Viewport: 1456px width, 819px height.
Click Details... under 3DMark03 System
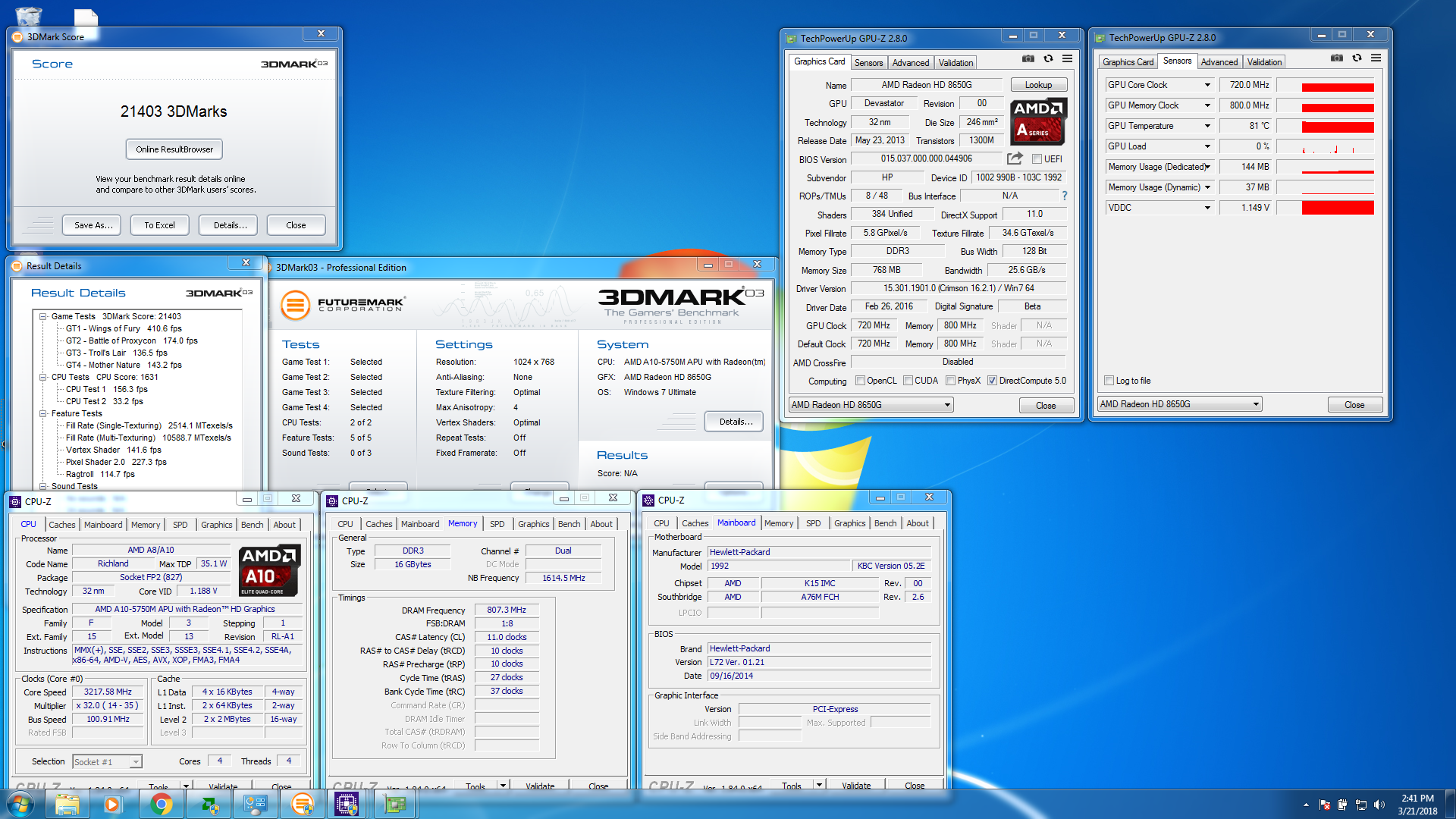click(736, 422)
